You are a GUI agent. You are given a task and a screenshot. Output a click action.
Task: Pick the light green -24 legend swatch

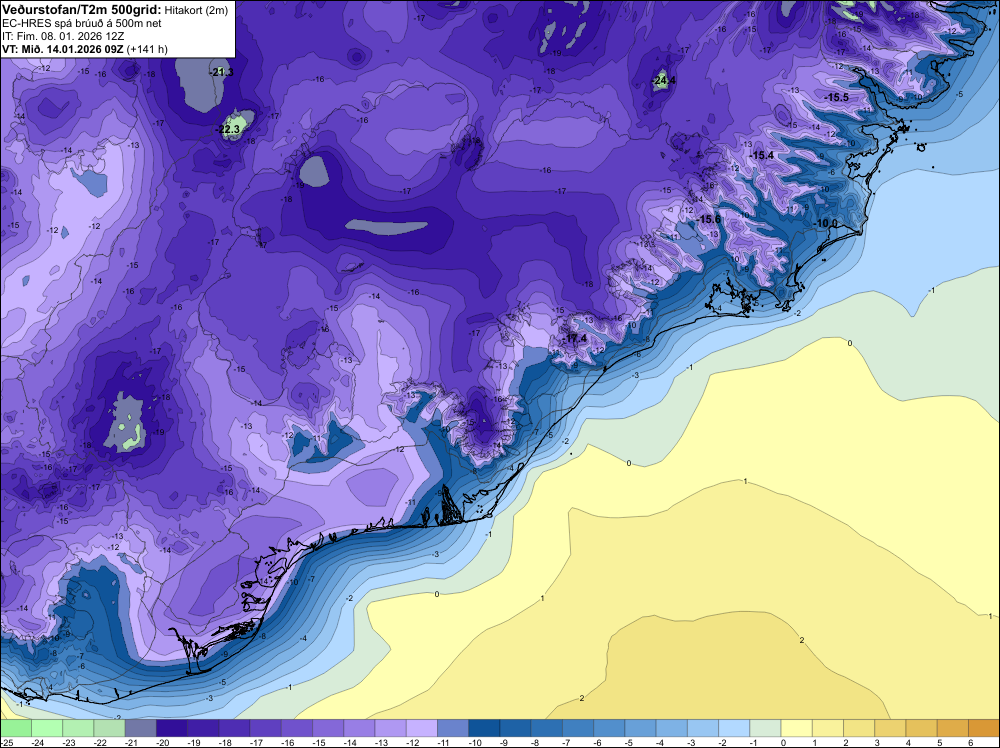47,728
